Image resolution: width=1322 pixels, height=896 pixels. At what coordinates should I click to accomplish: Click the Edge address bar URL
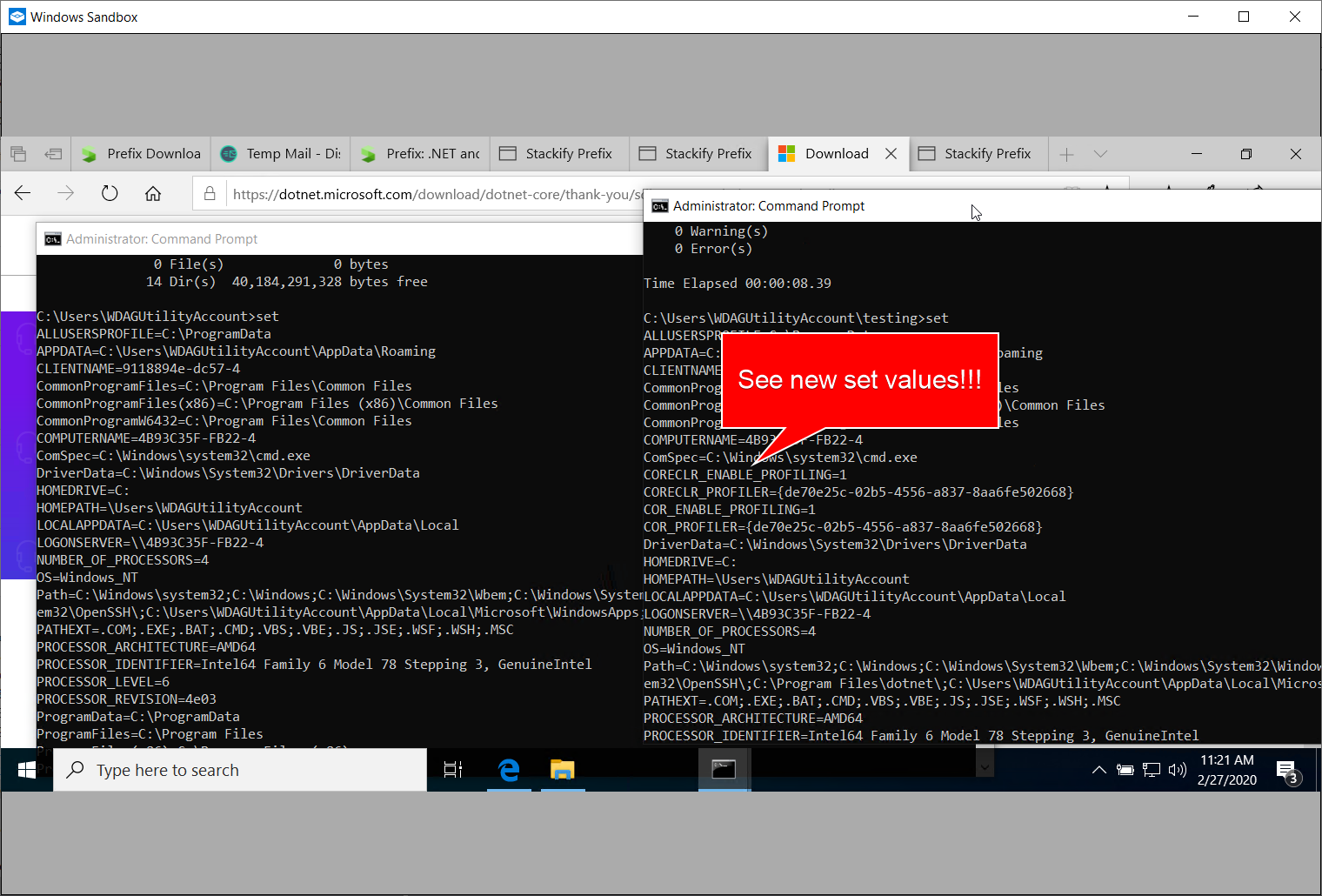click(437, 194)
